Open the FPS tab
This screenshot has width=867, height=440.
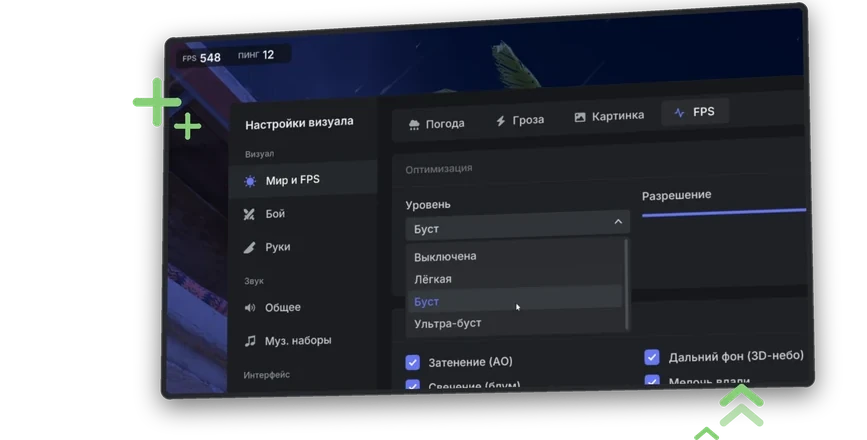coord(694,112)
